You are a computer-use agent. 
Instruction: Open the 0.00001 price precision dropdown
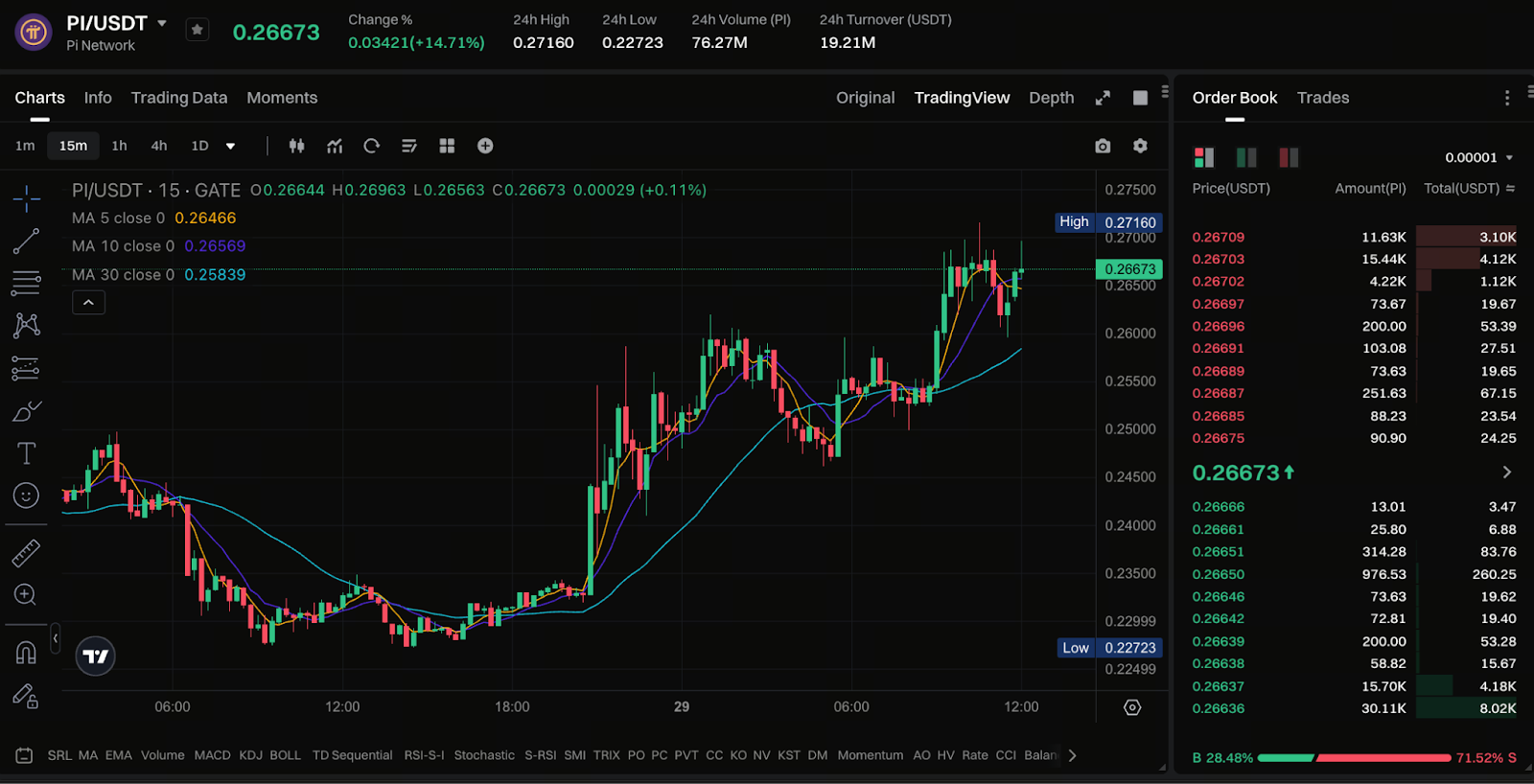click(x=1478, y=157)
